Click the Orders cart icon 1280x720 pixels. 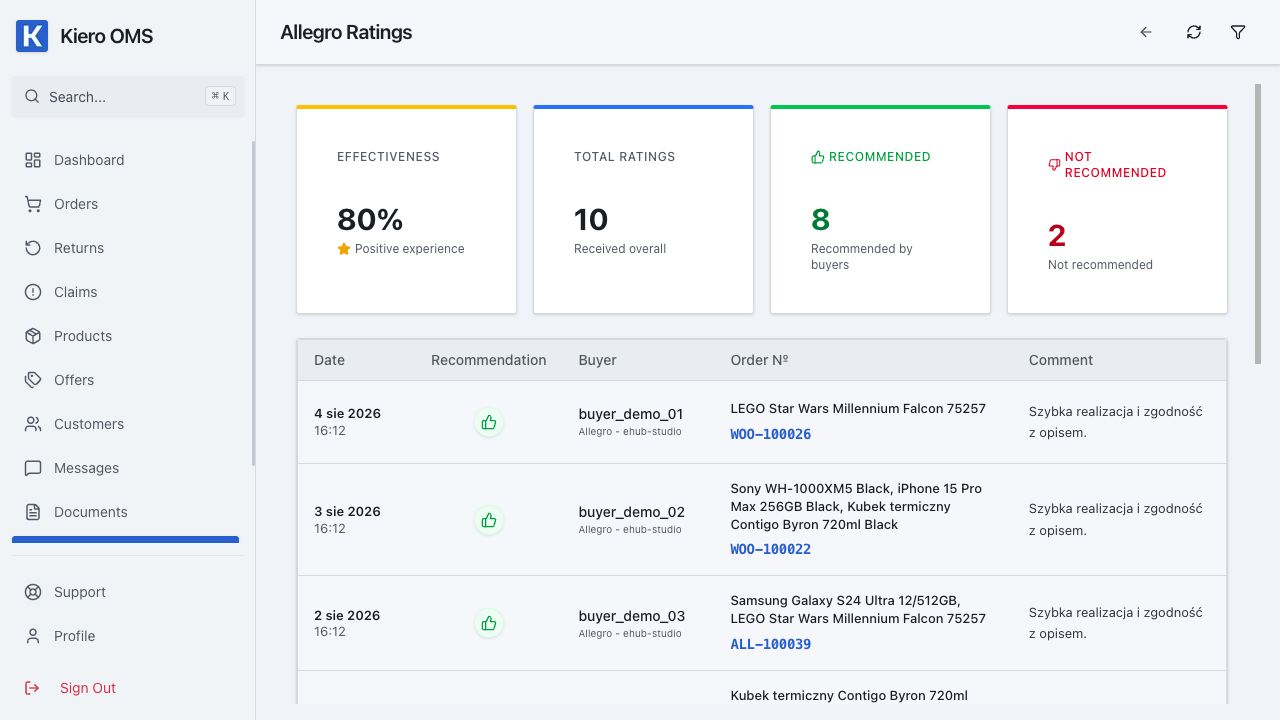pyautogui.click(x=33, y=204)
